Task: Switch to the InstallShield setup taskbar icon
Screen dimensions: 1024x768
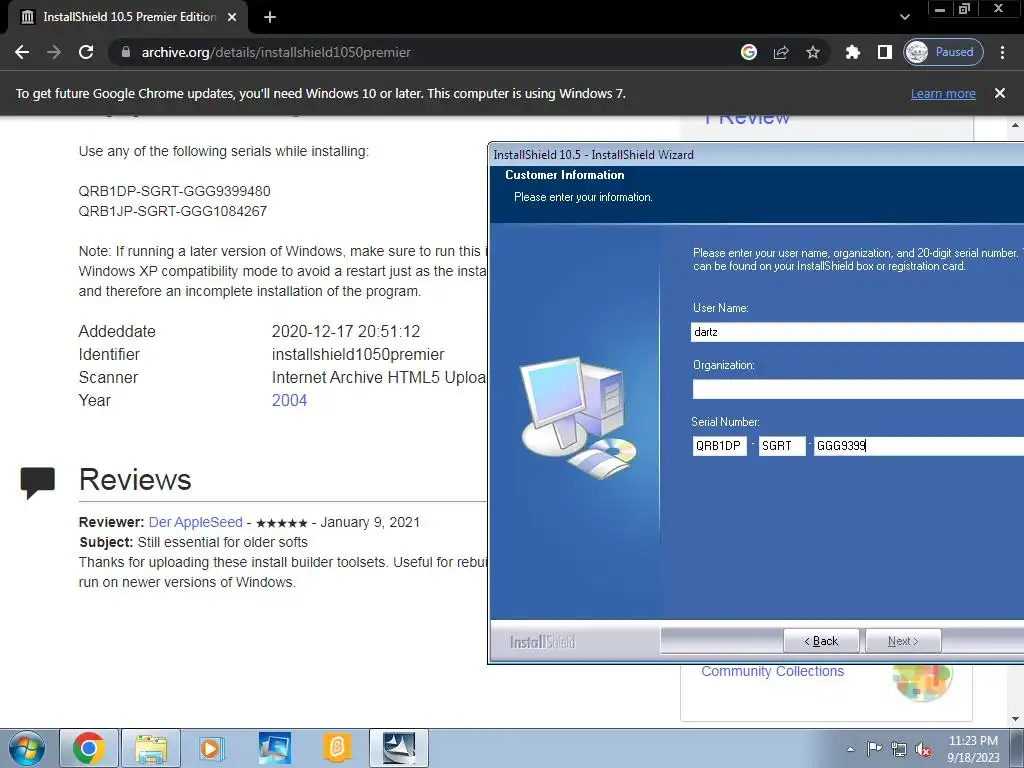Action: (x=399, y=748)
